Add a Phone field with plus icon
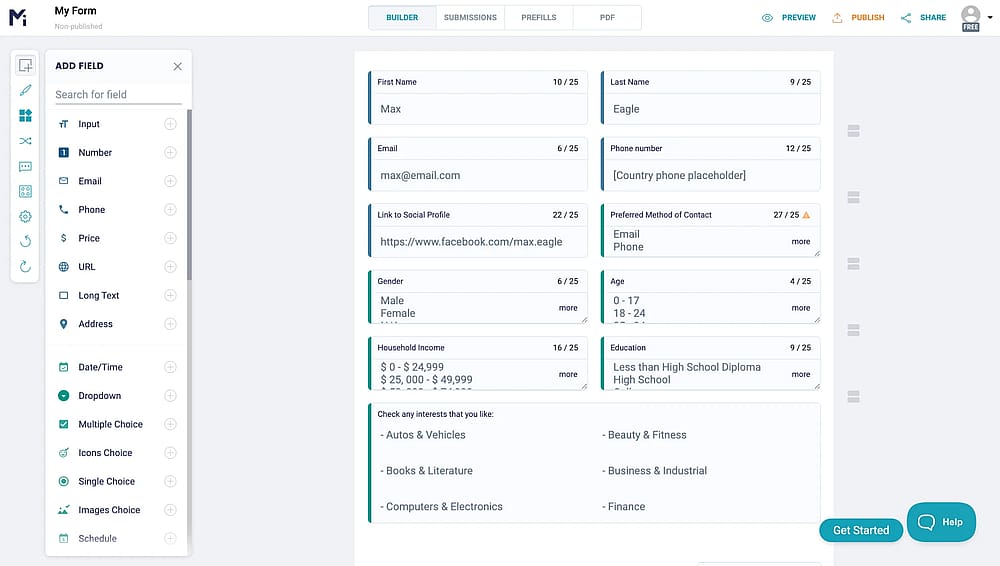 tap(170, 209)
